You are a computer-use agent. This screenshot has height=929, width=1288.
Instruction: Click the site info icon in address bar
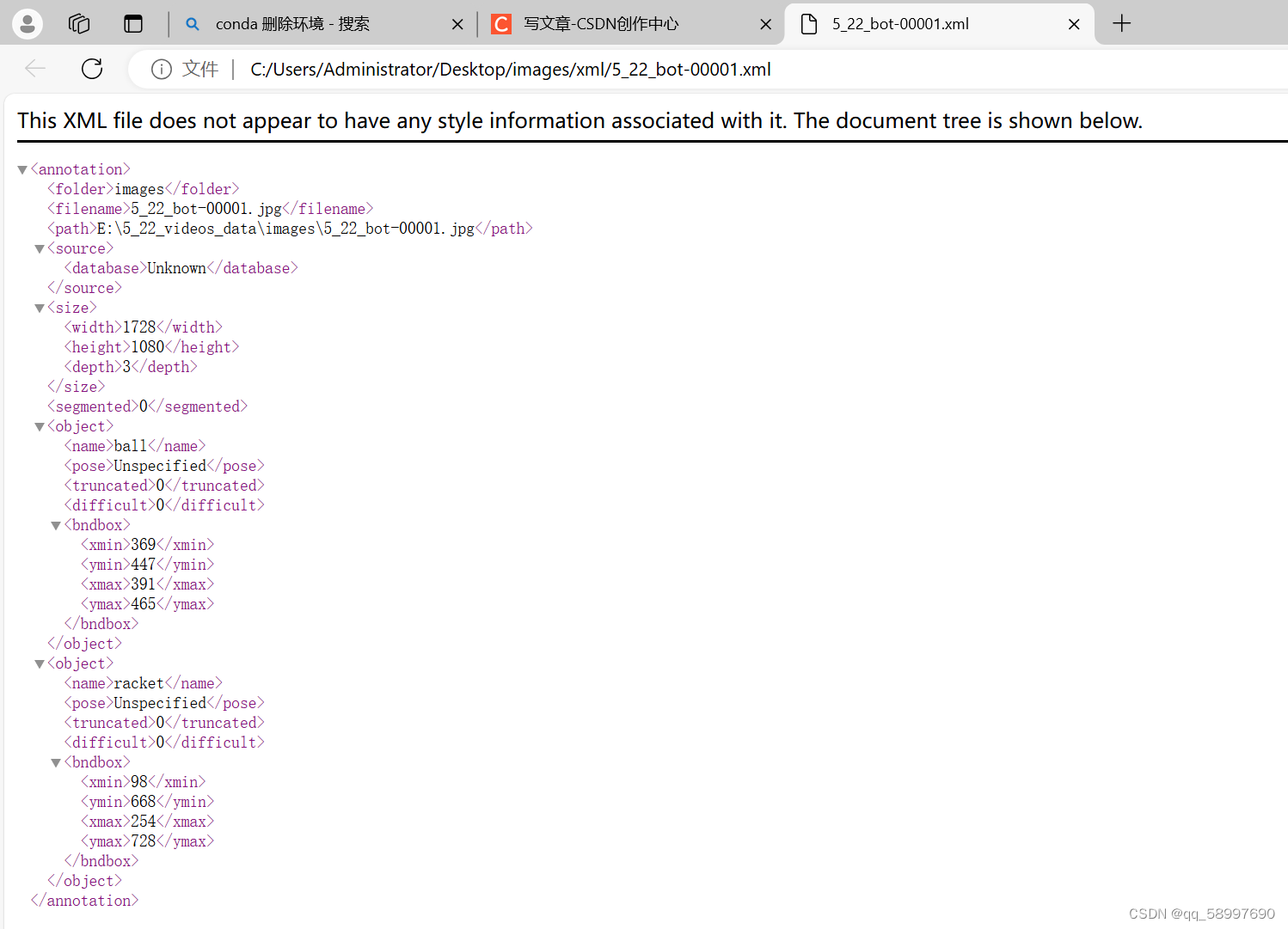click(x=161, y=69)
